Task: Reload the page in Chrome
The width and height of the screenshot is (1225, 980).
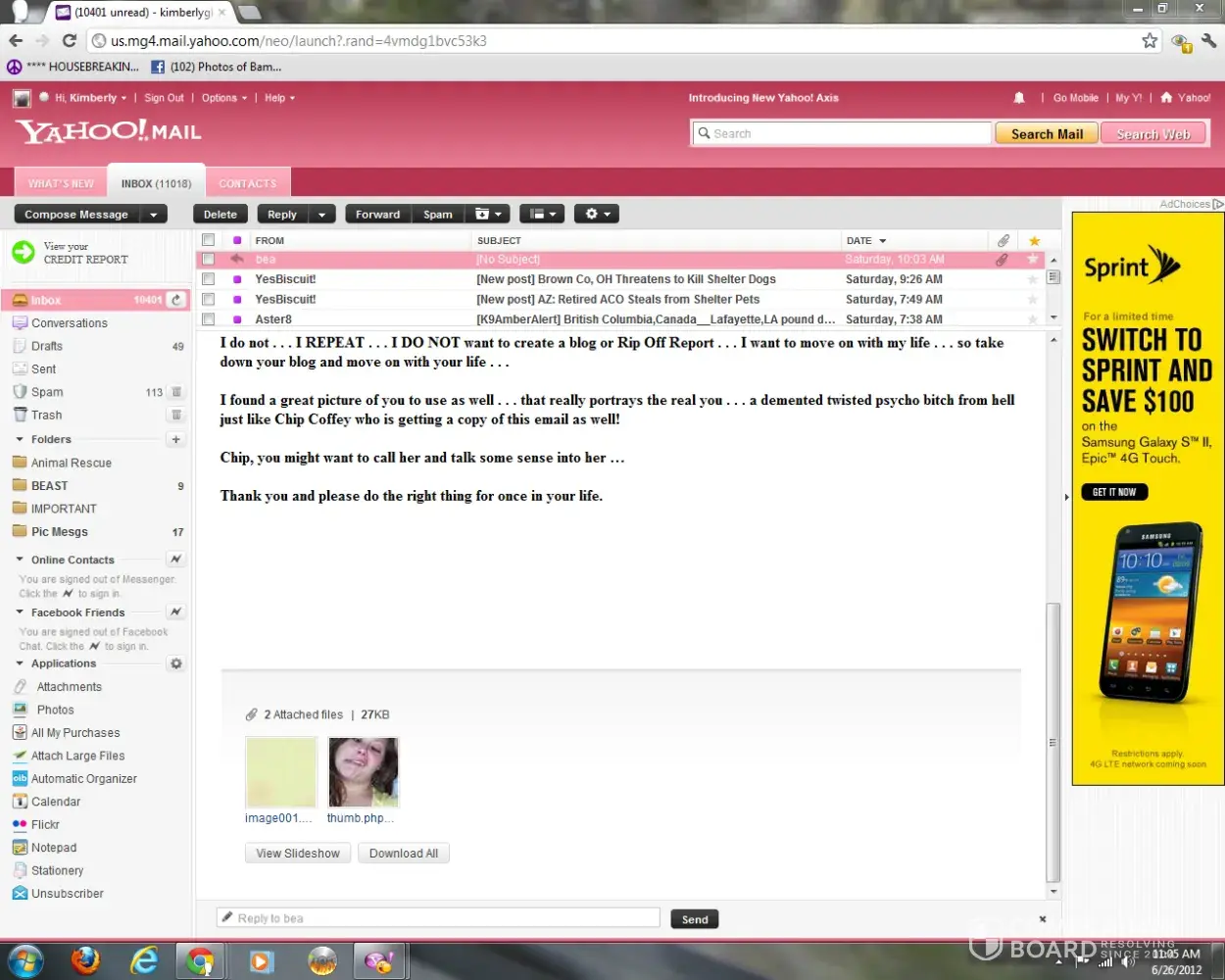Action: 69,40
